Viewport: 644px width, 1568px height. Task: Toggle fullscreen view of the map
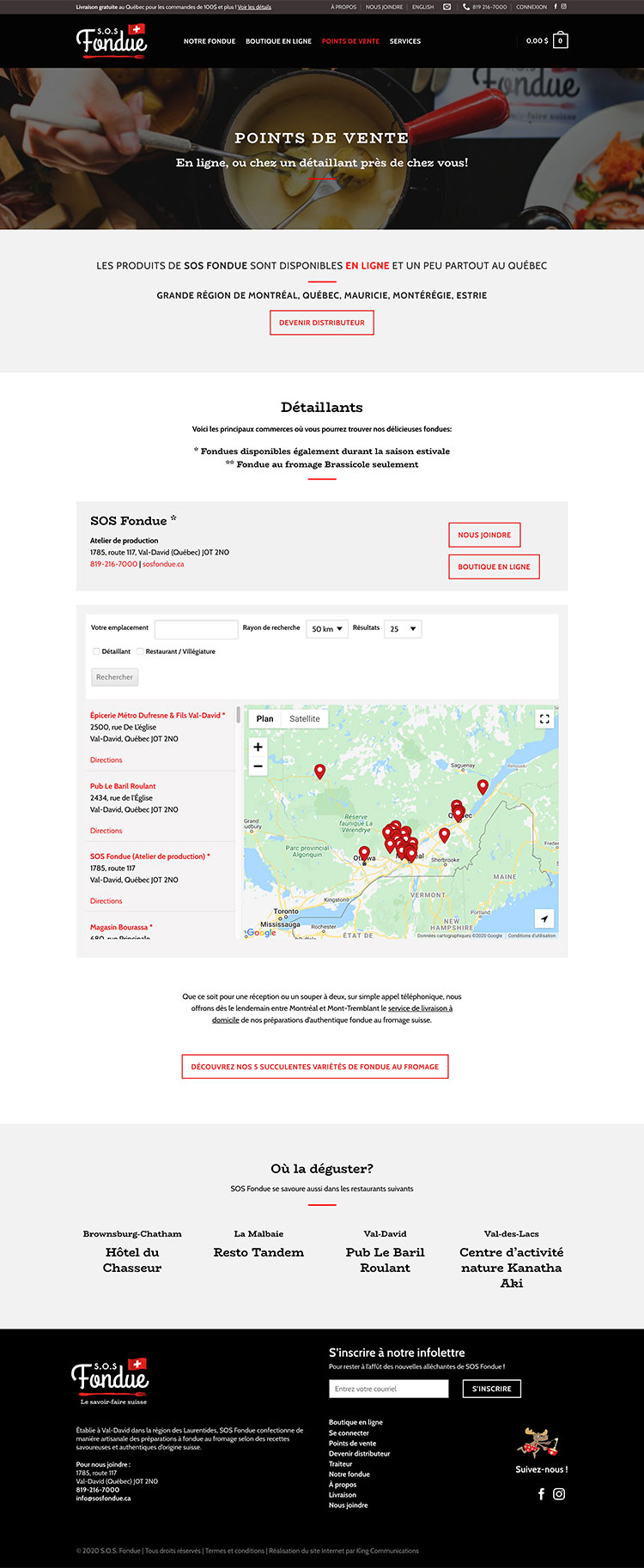544,719
